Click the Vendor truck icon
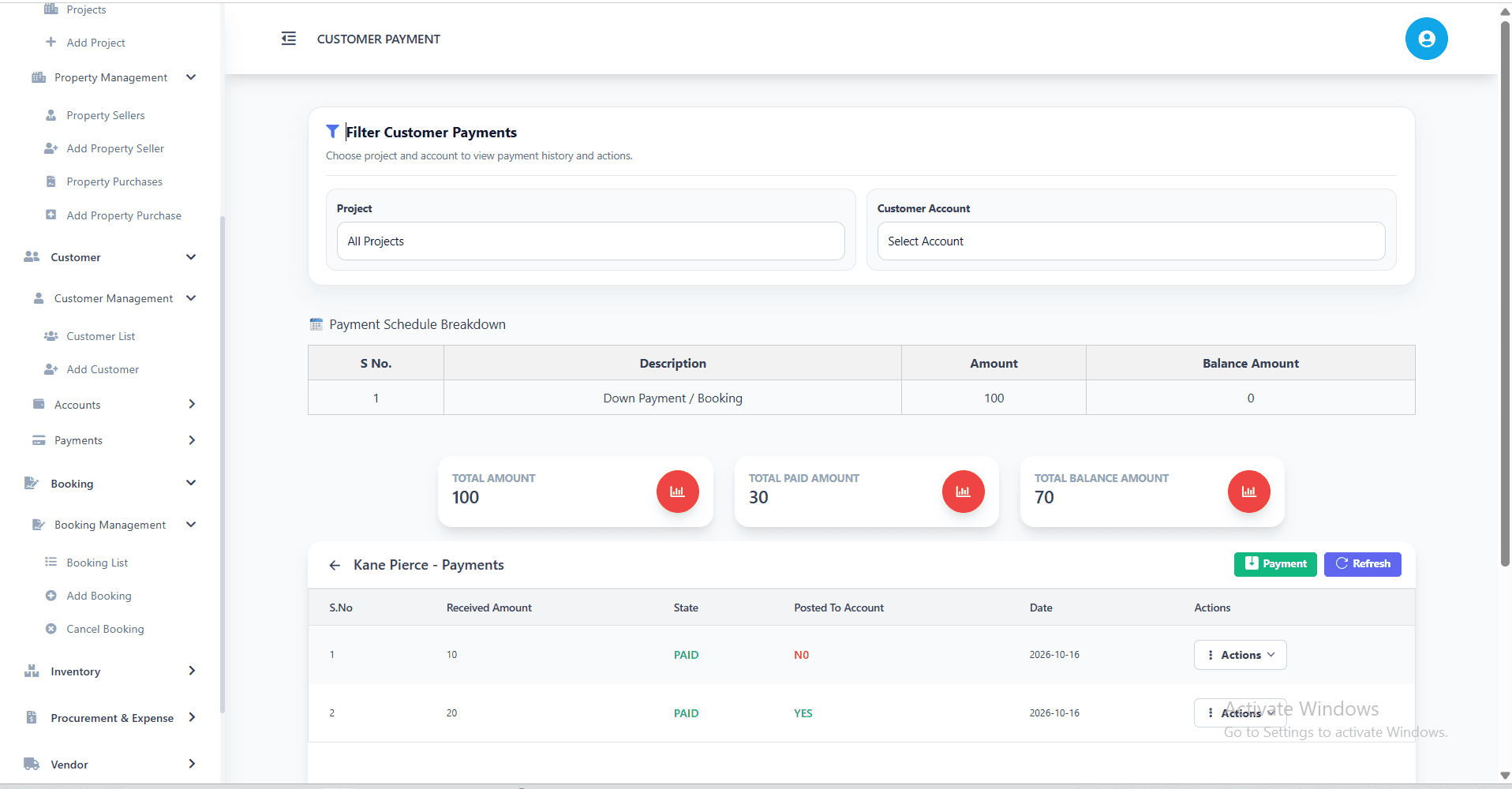Screen dimensions: 1512x789 [32, 764]
